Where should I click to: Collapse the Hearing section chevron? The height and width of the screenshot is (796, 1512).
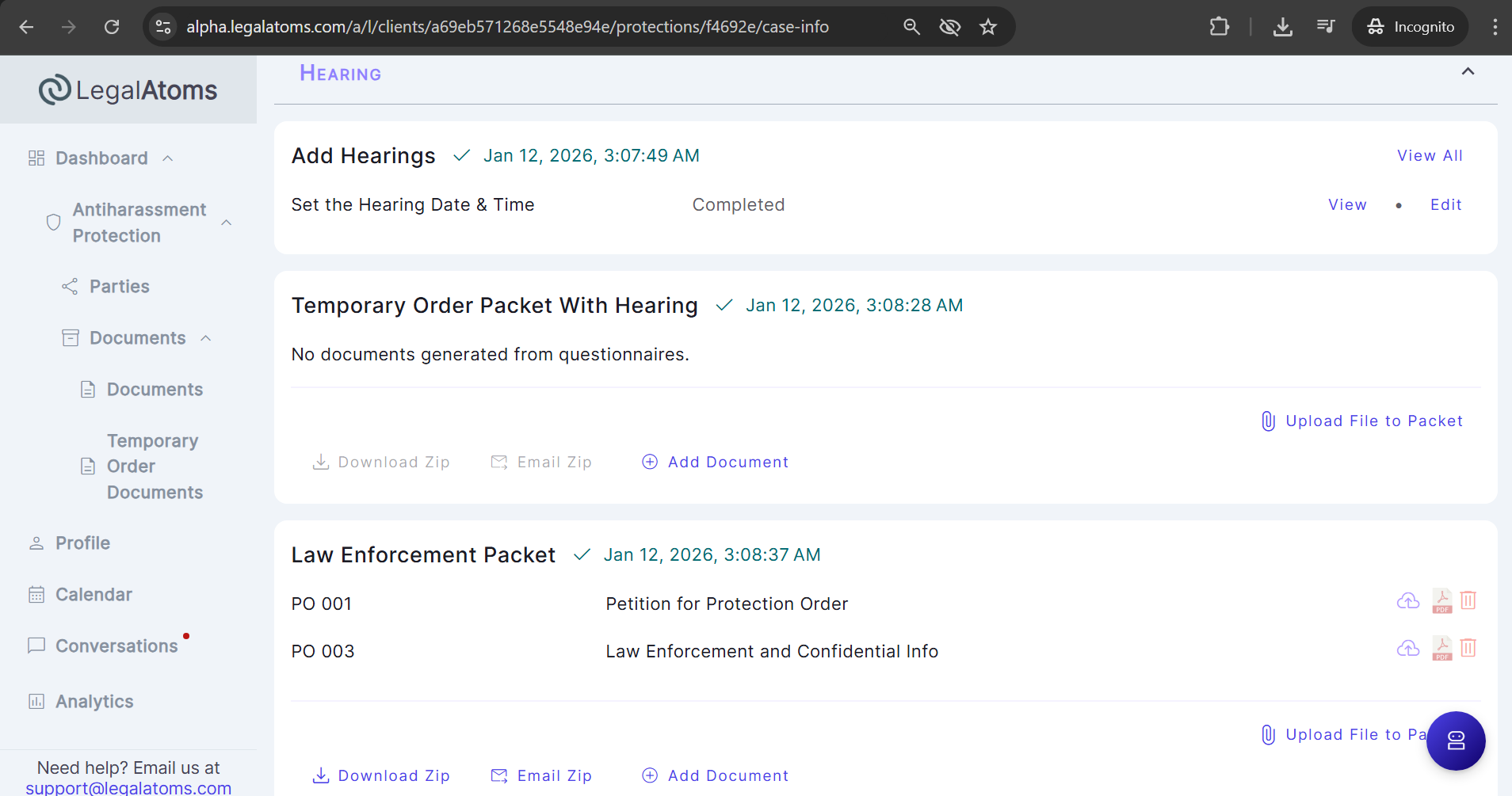pos(1468,72)
